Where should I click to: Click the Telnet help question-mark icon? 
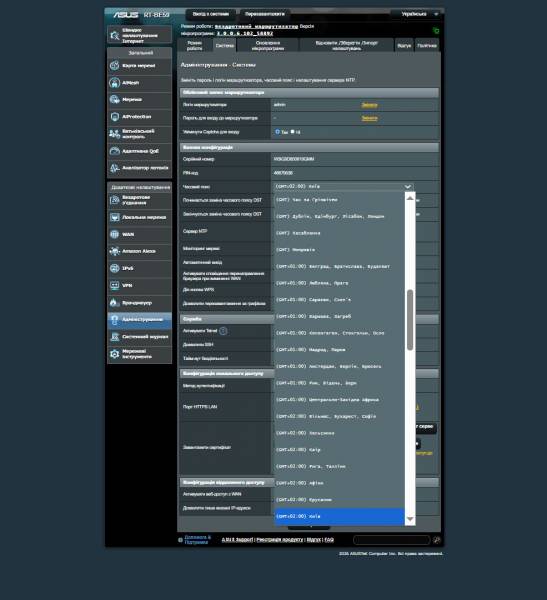point(223,331)
